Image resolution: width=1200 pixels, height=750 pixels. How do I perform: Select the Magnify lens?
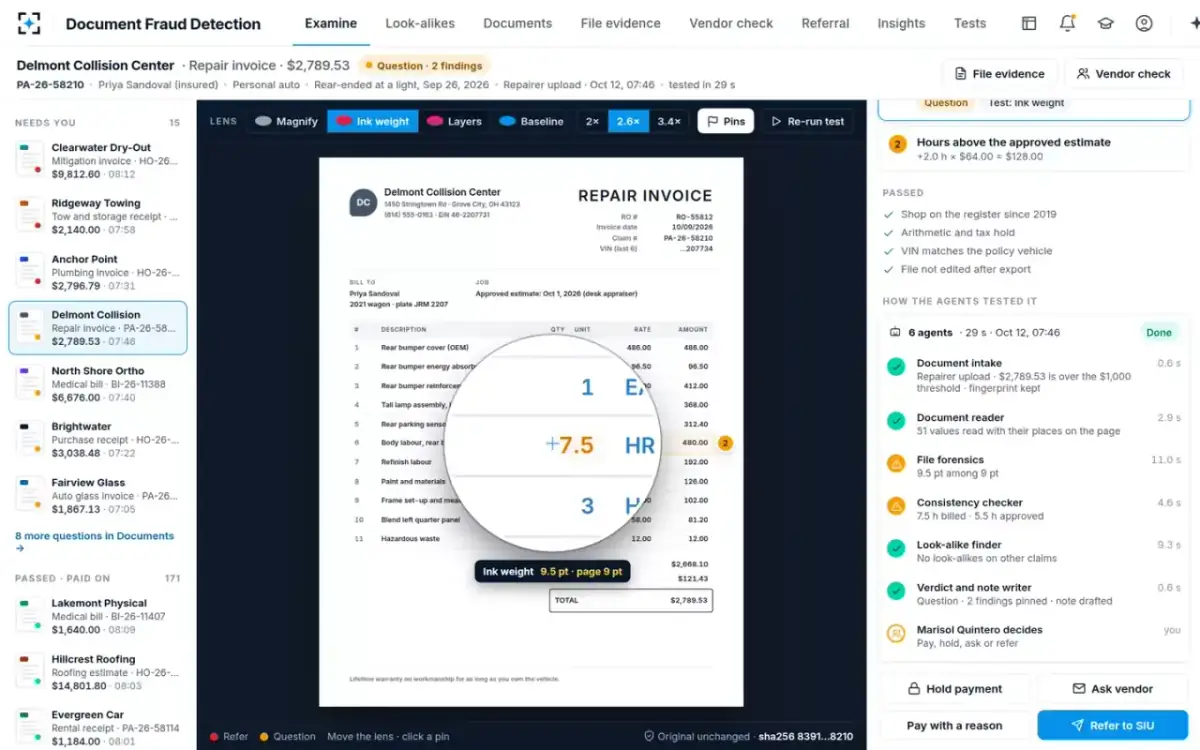[x=286, y=121]
